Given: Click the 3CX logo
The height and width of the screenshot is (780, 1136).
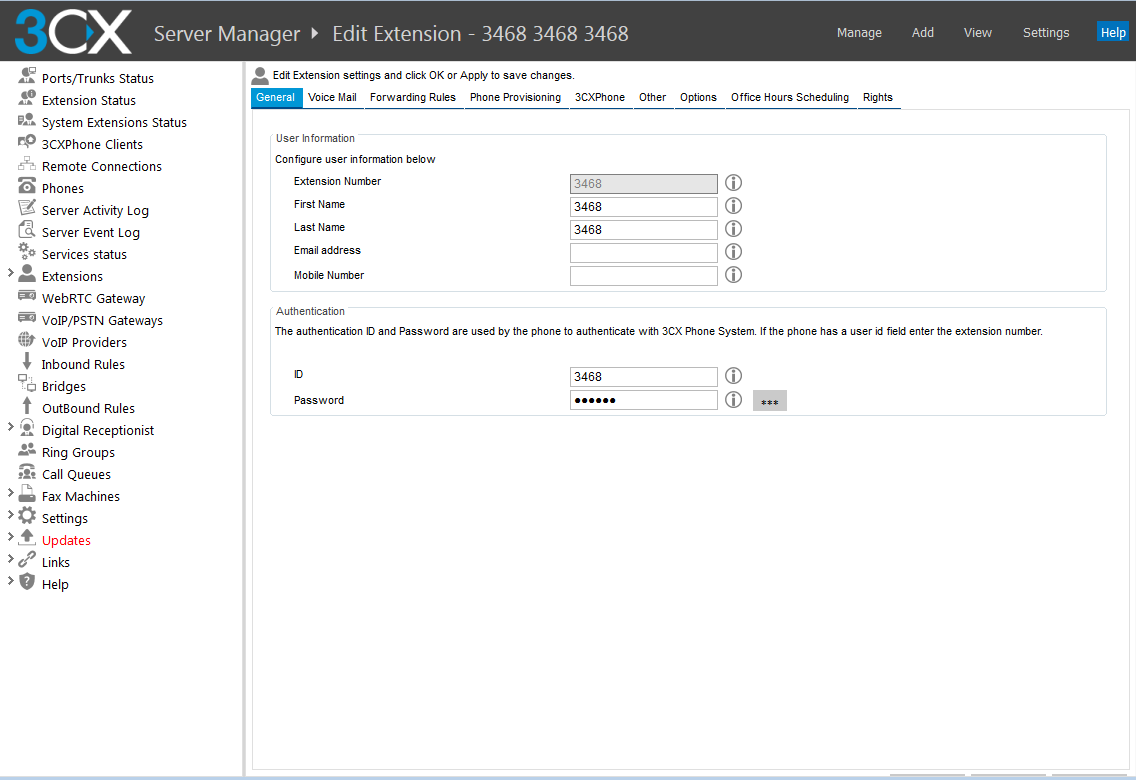Looking at the screenshot, I should pos(72,32).
